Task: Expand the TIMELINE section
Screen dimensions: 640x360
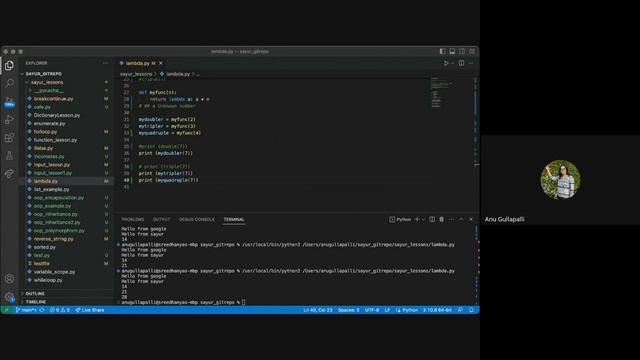Action: coord(36,302)
